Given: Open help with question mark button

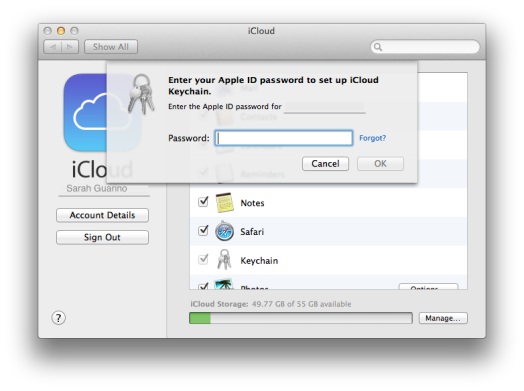Looking at the screenshot, I should [x=58, y=318].
